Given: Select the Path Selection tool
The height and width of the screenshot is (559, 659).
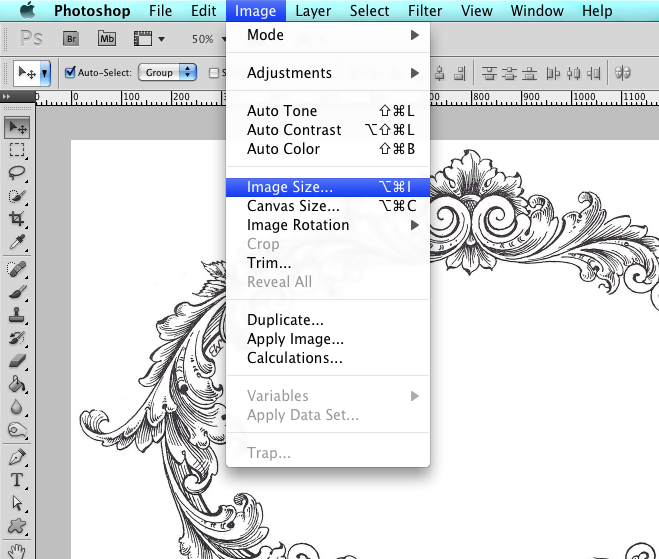Looking at the screenshot, I should click(x=17, y=503).
